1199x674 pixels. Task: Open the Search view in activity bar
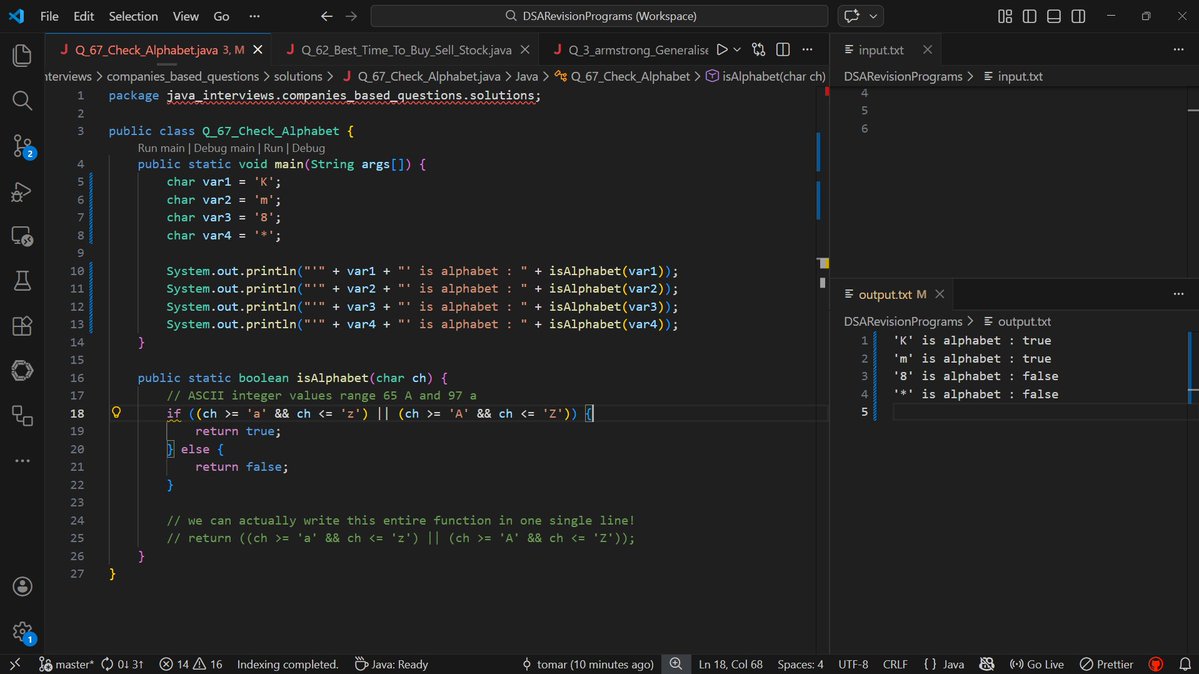point(22,100)
